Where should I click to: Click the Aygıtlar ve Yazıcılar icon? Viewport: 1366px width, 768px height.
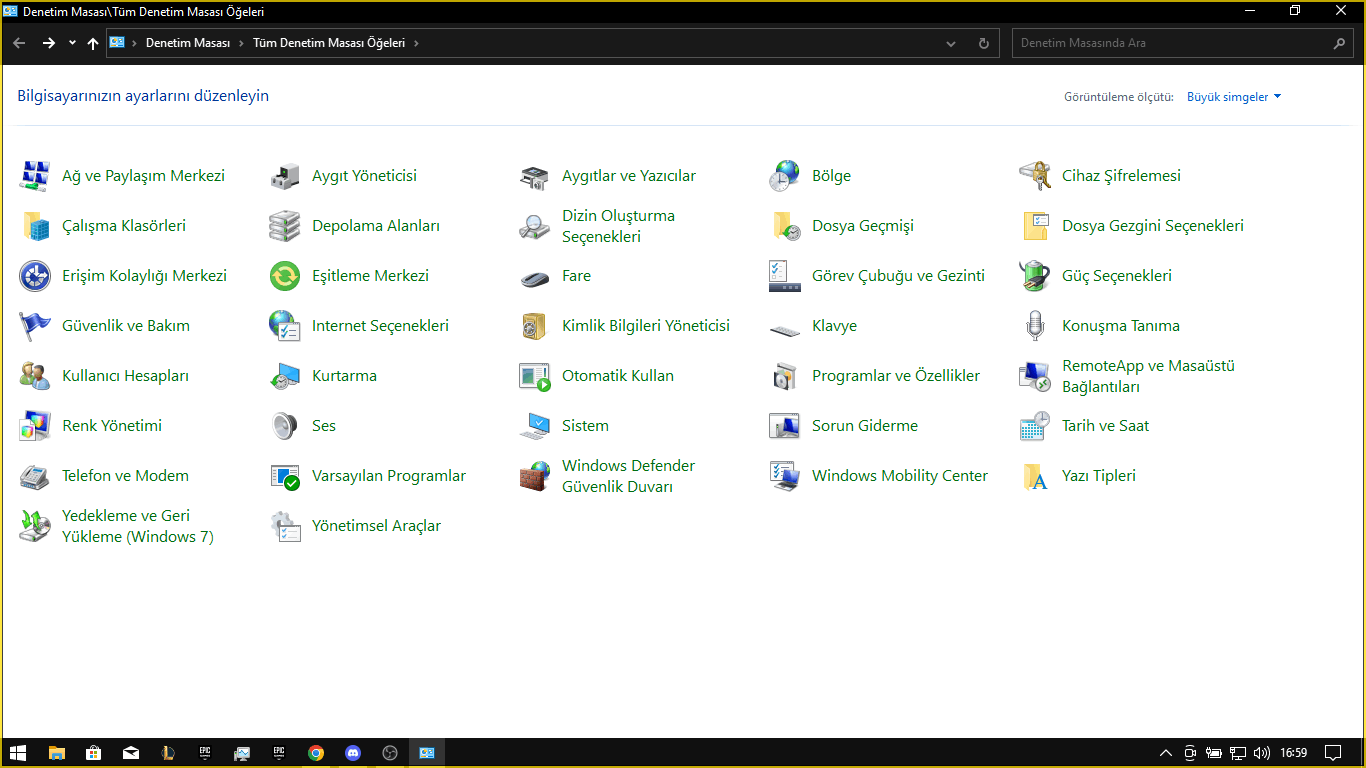(535, 176)
